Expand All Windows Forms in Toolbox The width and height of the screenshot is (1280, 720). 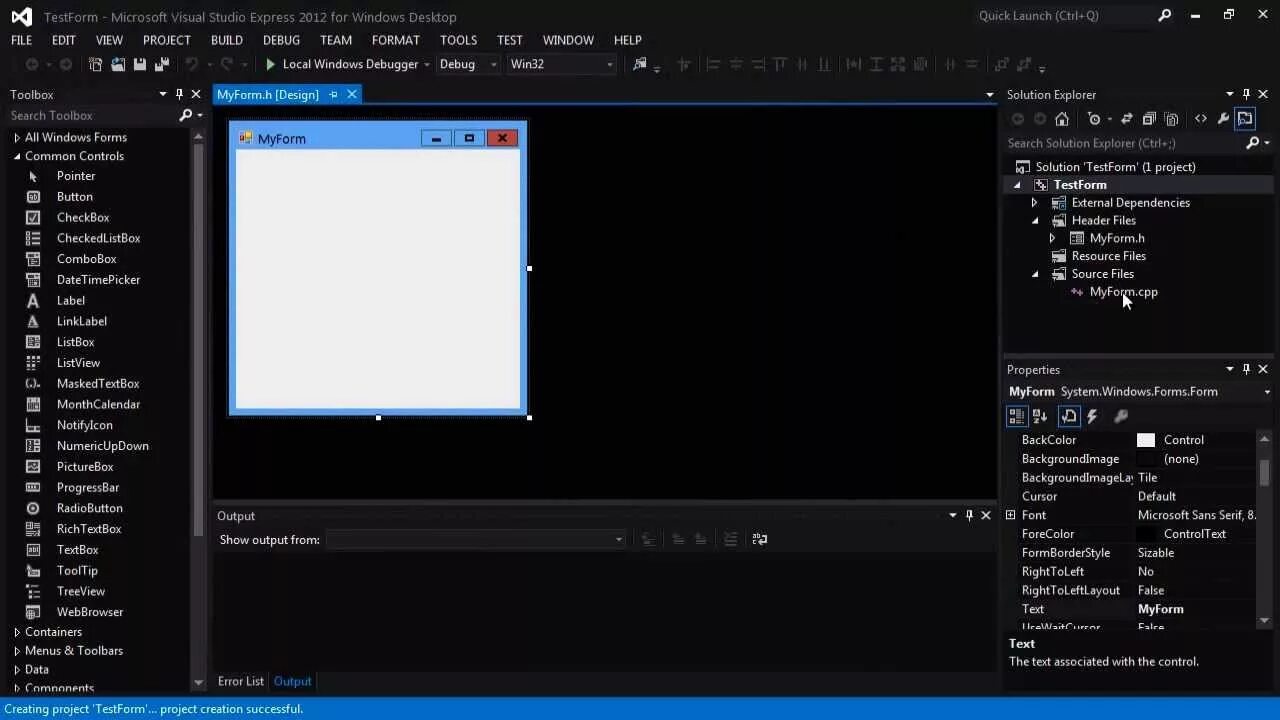17,138
